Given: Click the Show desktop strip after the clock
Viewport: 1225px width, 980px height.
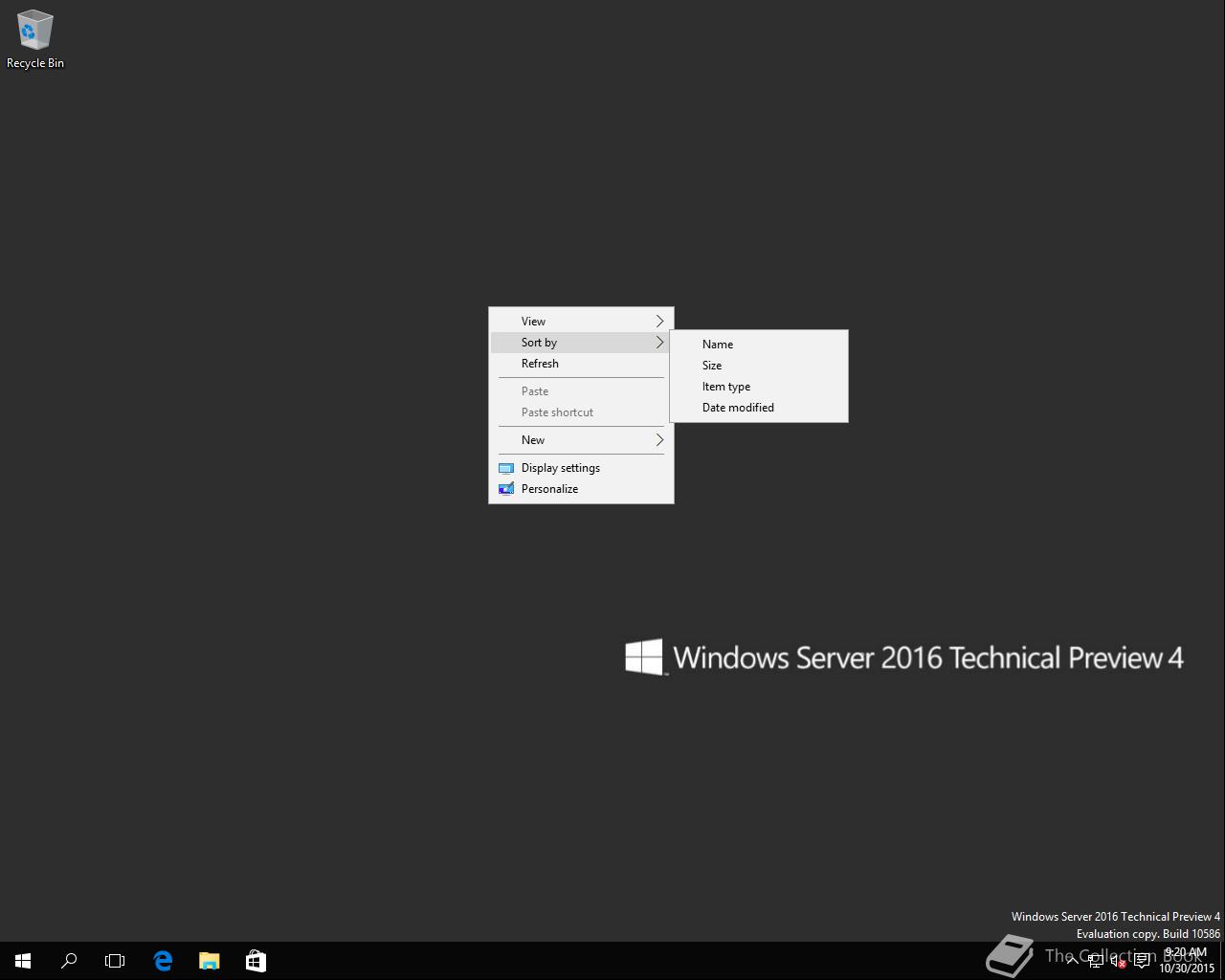Looking at the screenshot, I should [1222, 961].
